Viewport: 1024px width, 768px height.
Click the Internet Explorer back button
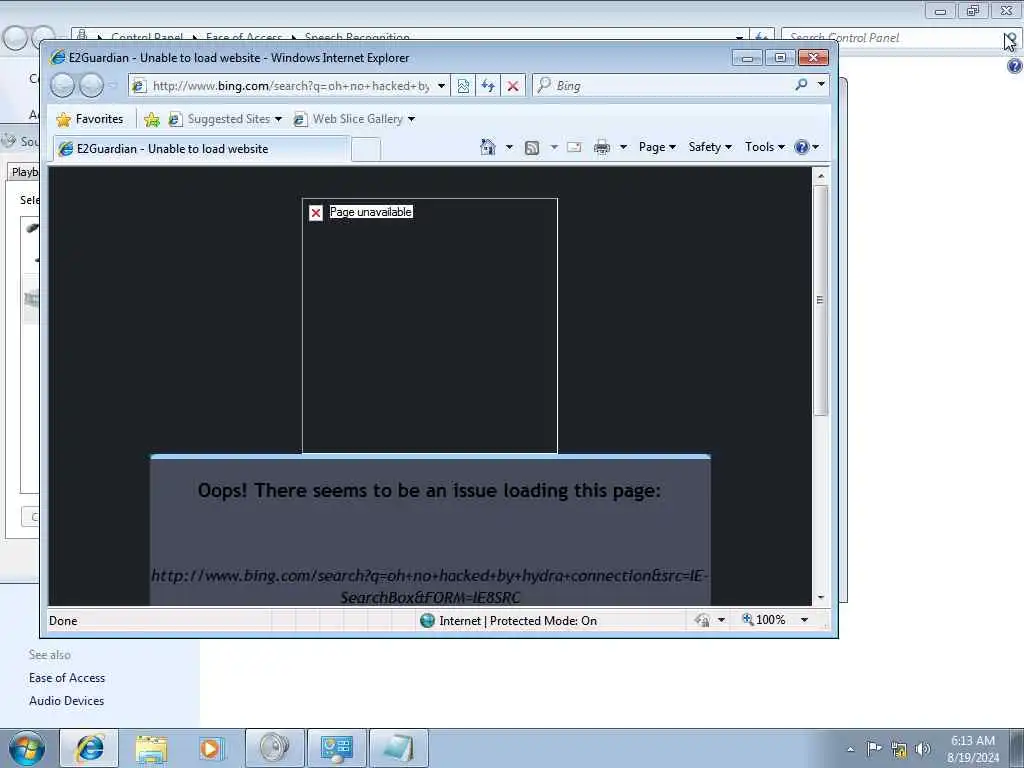(x=63, y=86)
